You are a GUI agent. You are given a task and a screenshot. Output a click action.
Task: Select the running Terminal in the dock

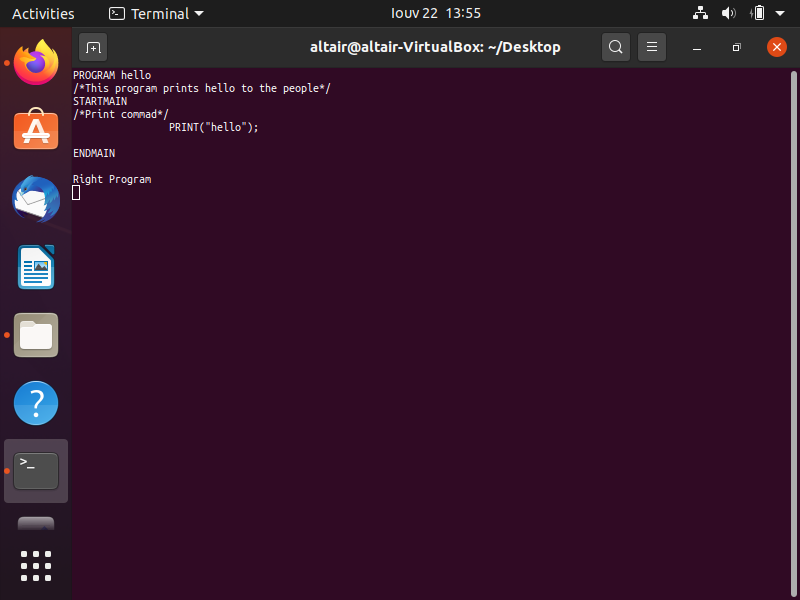[x=35, y=470]
